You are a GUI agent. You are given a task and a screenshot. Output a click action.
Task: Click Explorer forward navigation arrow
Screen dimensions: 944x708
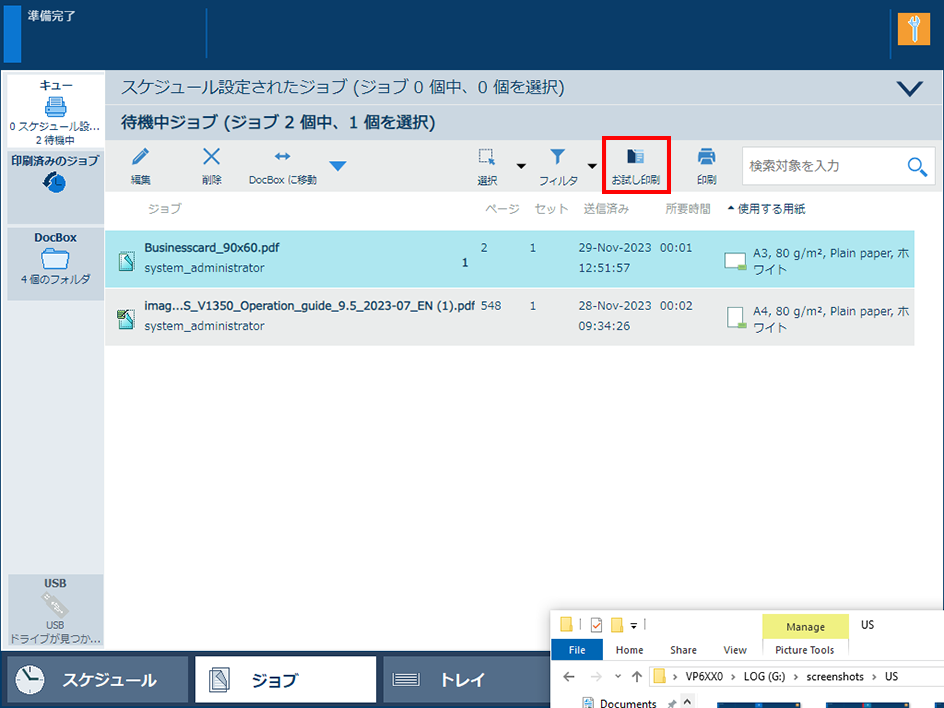click(x=596, y=677)
